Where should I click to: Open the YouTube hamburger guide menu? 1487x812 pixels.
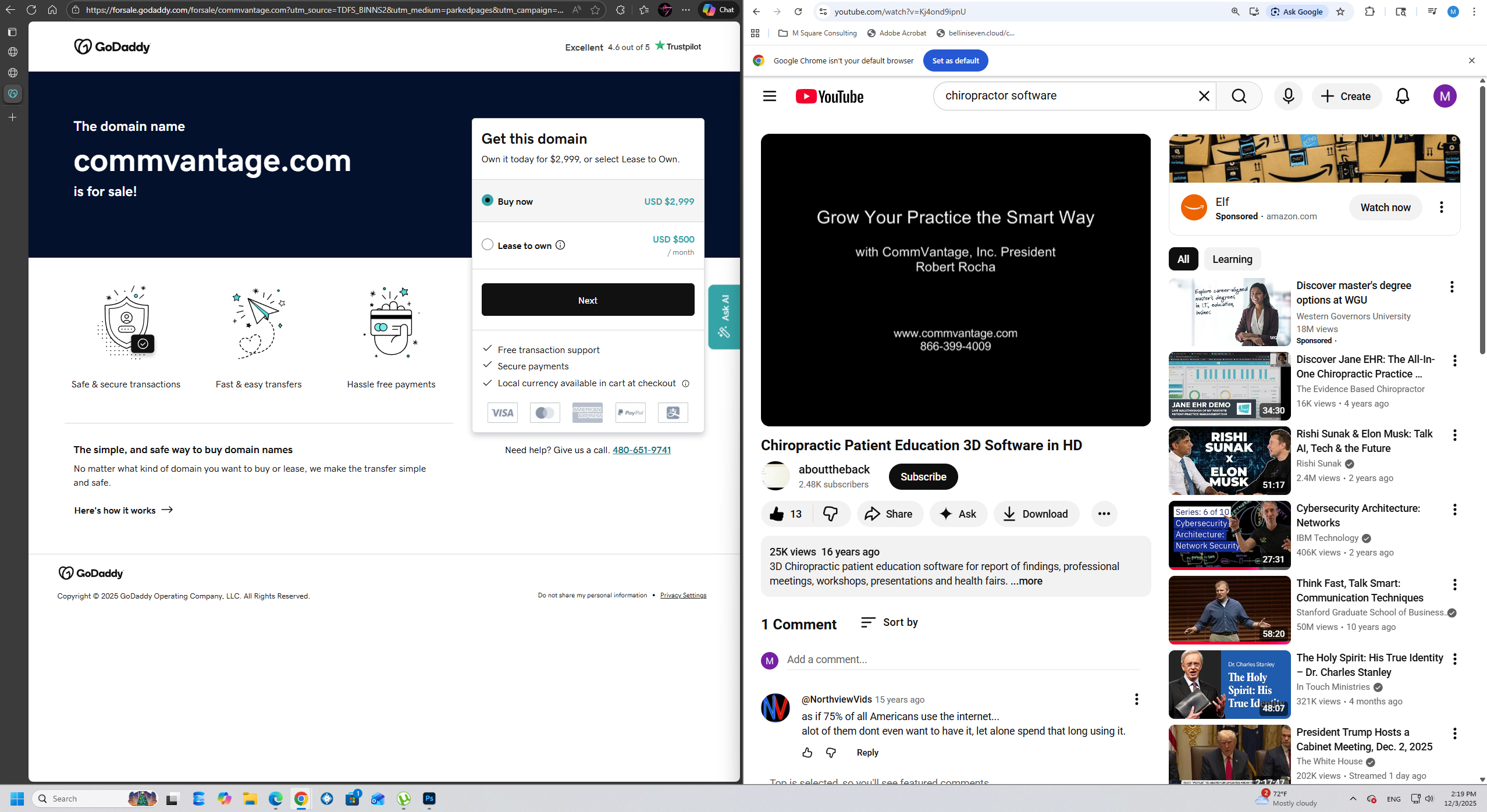(769, 96)
